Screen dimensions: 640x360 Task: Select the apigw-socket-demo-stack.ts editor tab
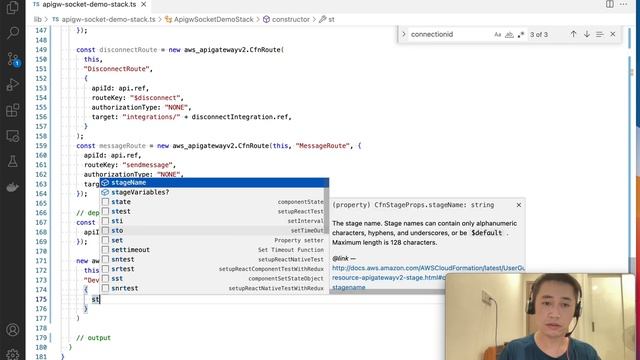click(x=89, y=4)
